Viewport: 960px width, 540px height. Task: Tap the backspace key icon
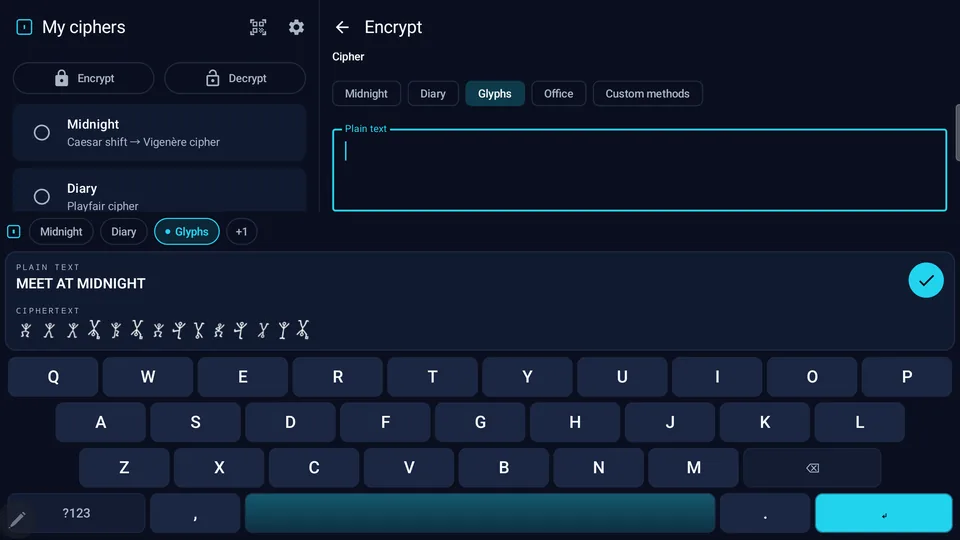812,468
